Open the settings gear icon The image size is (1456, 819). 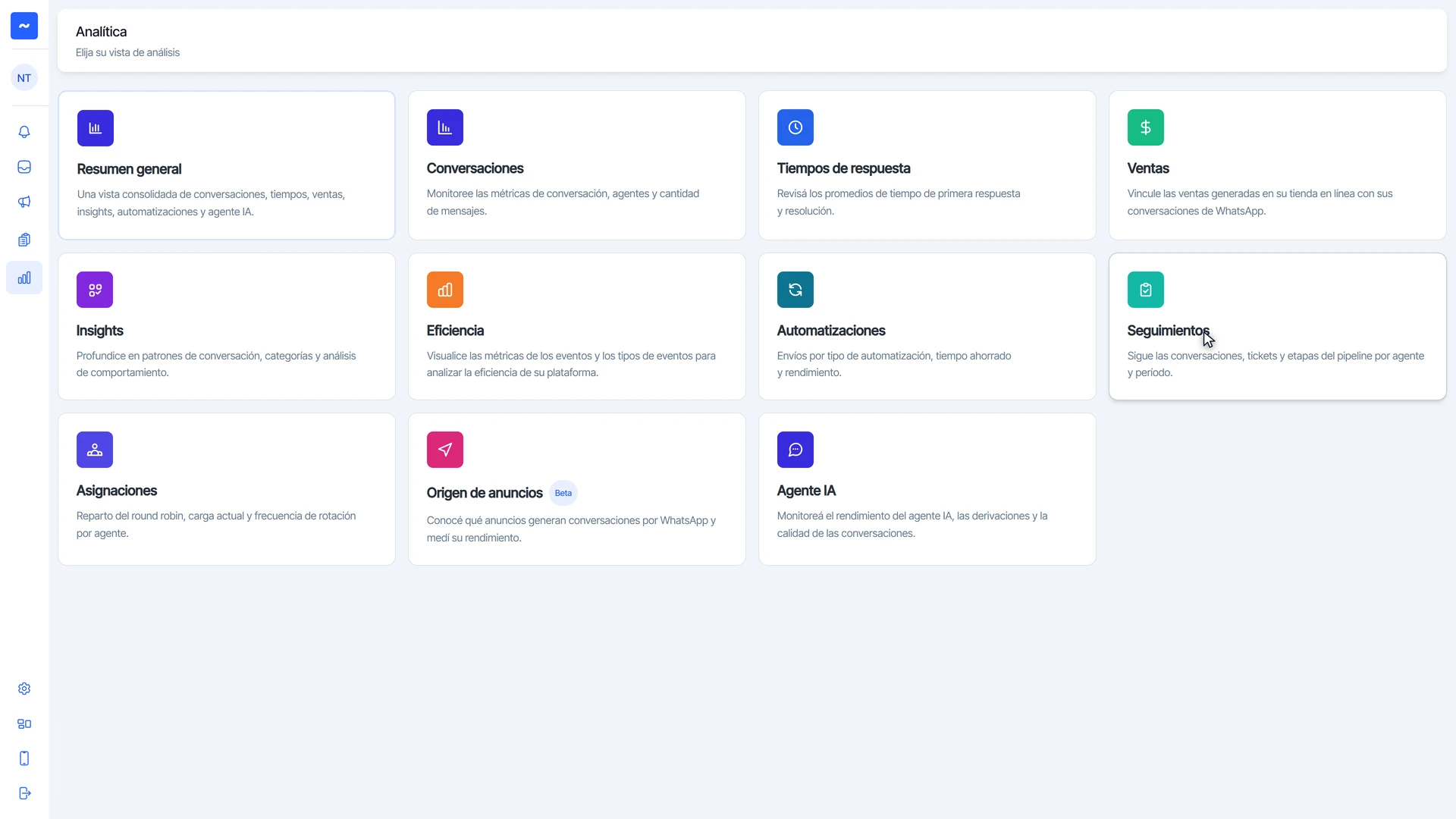coord(24,689)
